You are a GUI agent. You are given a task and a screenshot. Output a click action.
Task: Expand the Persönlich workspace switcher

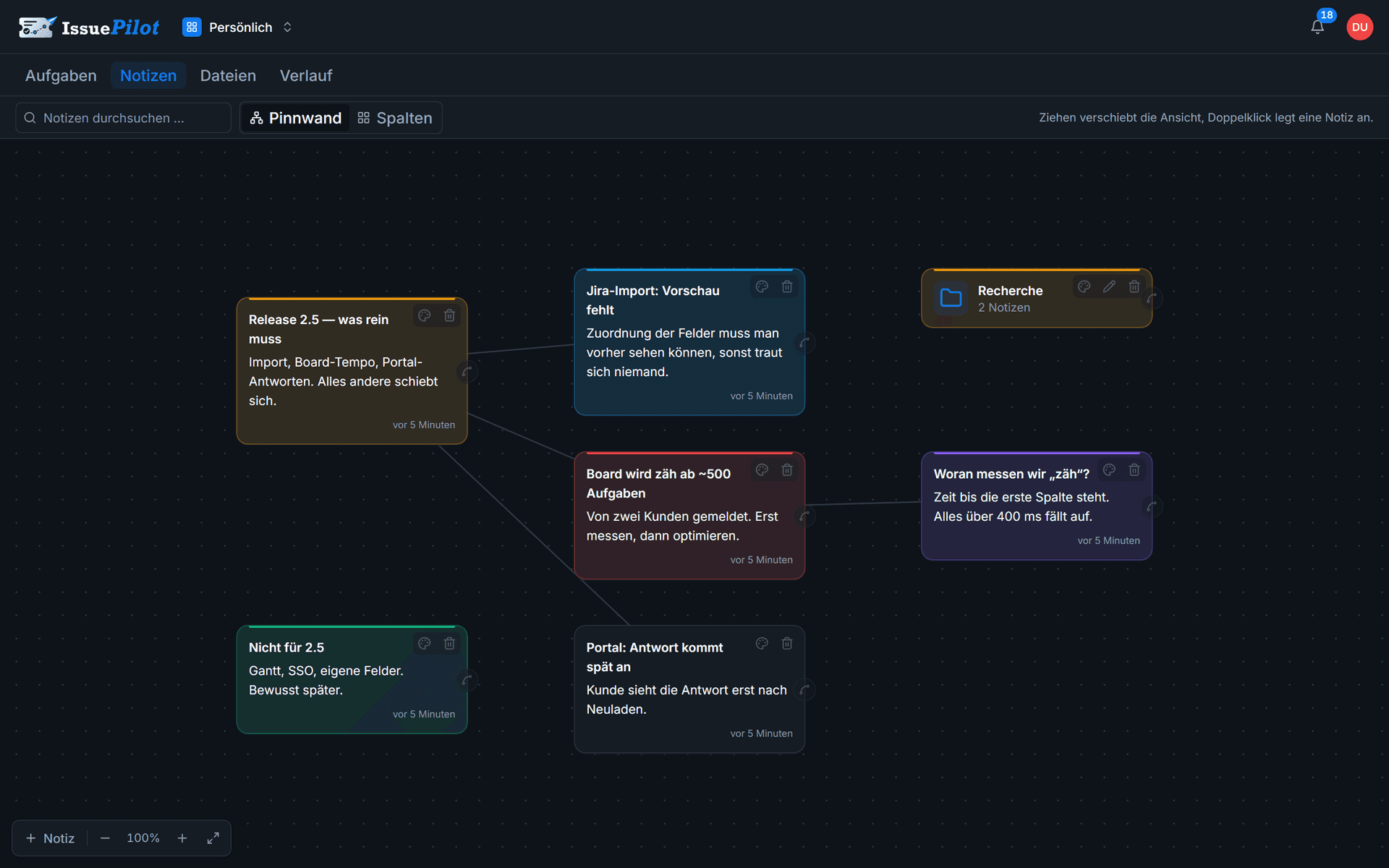pos(237,27)
